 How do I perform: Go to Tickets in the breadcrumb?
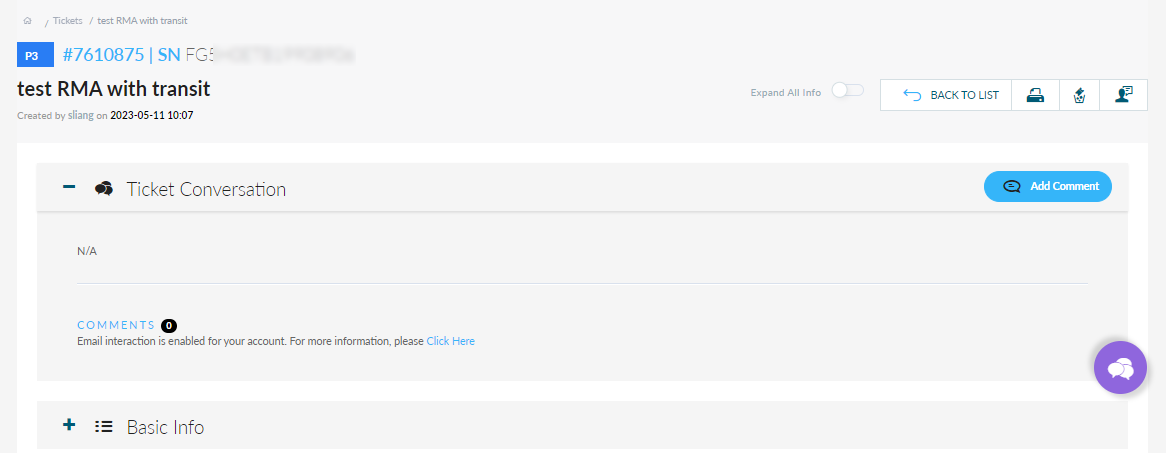tap(68, 20)
